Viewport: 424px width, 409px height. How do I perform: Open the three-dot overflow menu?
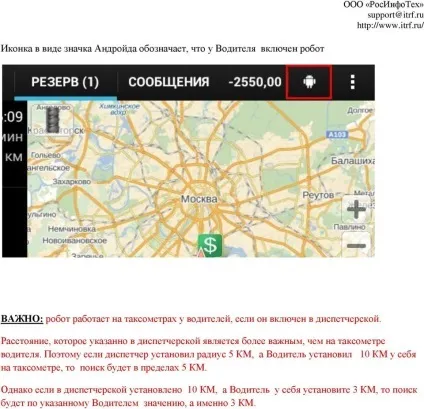coord(353,82)
